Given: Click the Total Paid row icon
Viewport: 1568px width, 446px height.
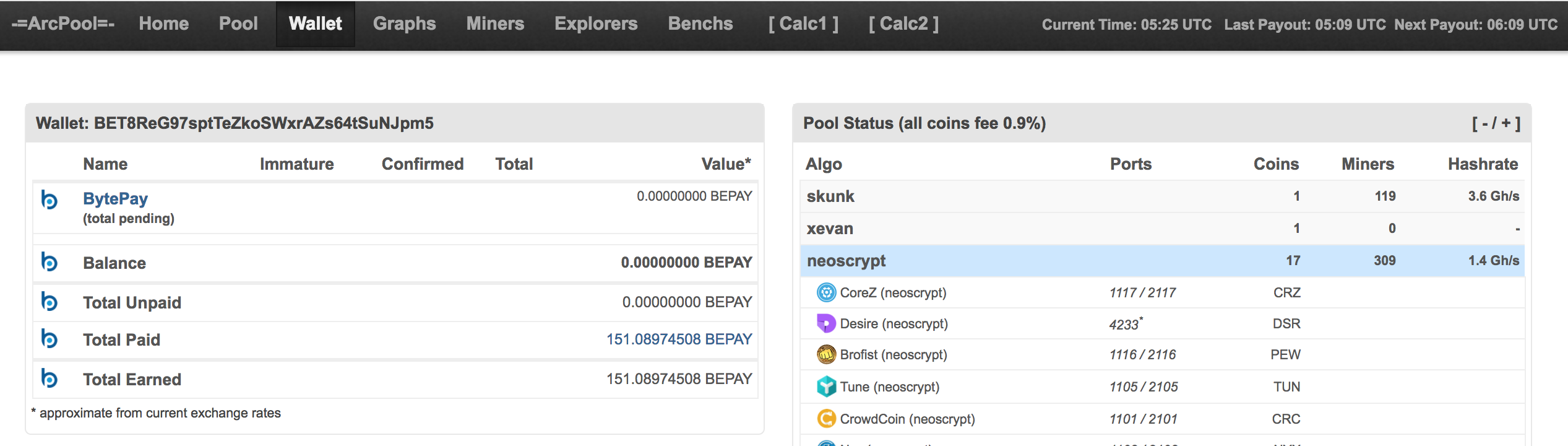Looking at the screenshot, I should coord(49,339).
